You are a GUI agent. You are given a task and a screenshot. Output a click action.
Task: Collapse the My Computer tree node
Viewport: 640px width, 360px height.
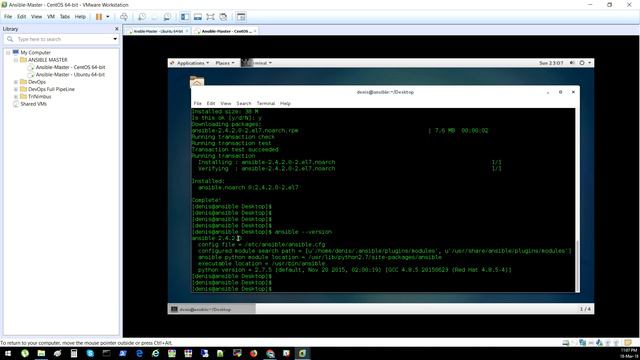[8, 53]
